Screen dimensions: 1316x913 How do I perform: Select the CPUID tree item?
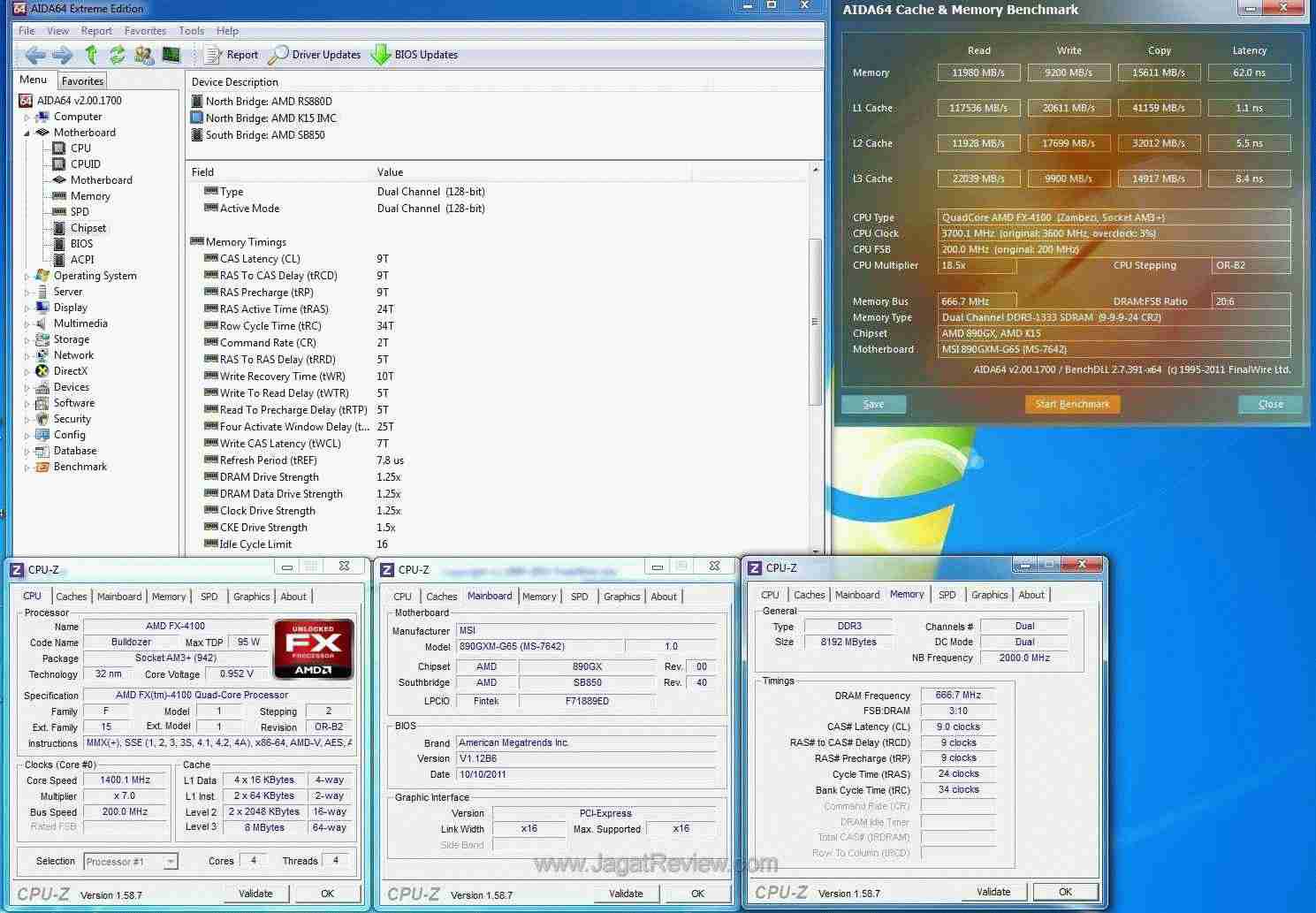pos(85,164)
